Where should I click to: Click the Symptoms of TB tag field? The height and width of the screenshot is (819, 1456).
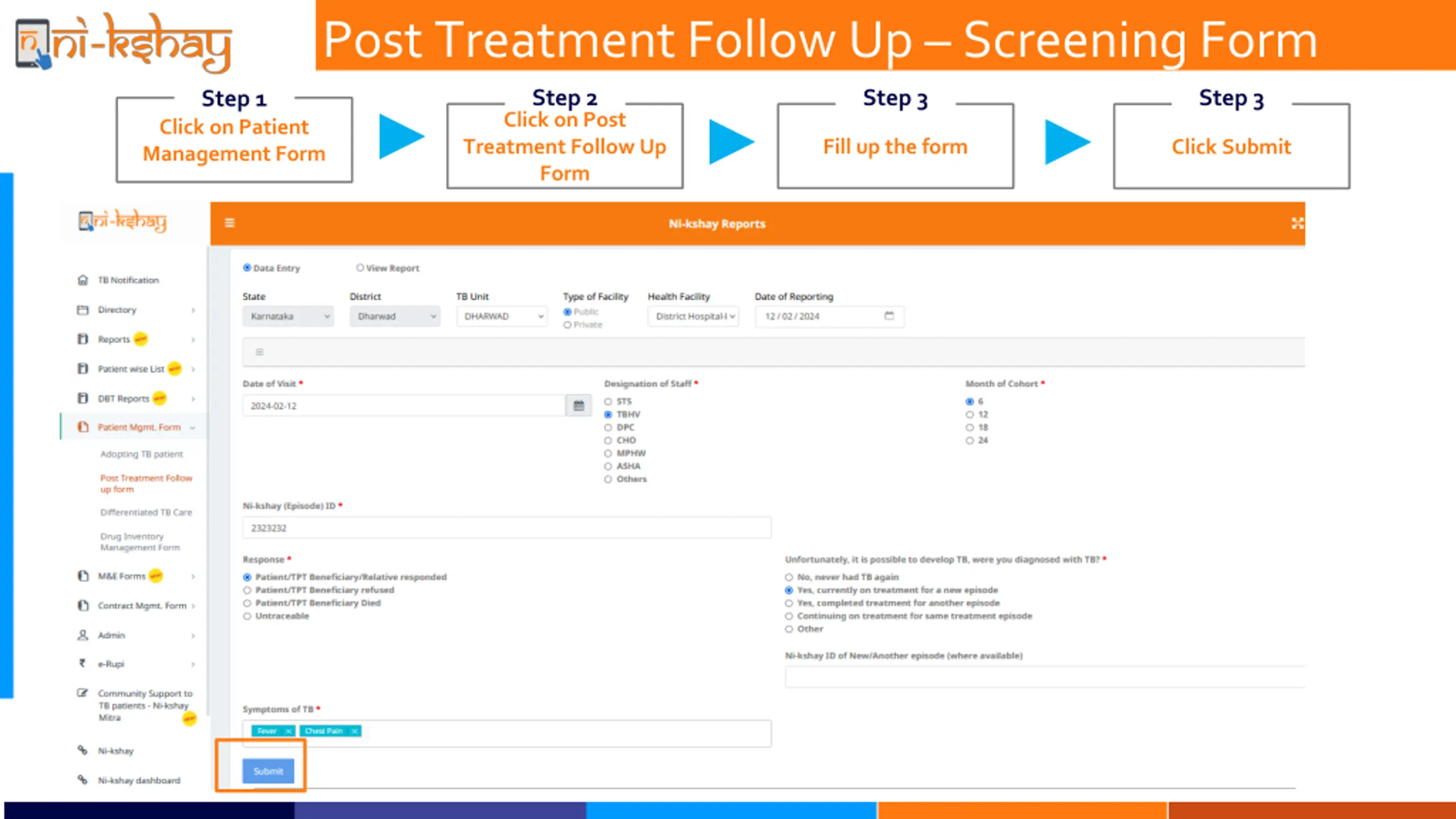[507, 733]
